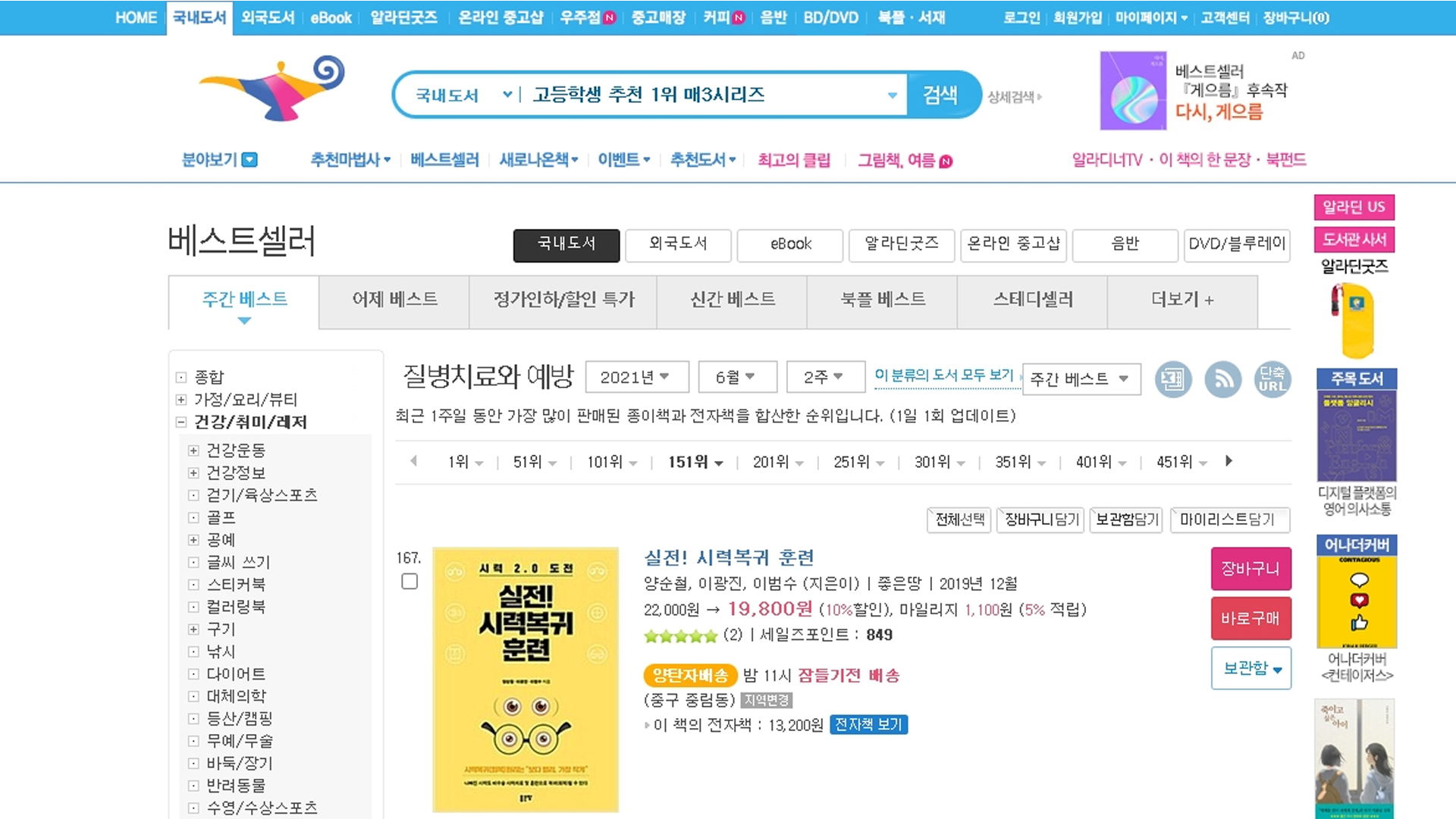Click the 실전! 시력복귀 훈련 book cover
1456x819 pixels.
526,679
